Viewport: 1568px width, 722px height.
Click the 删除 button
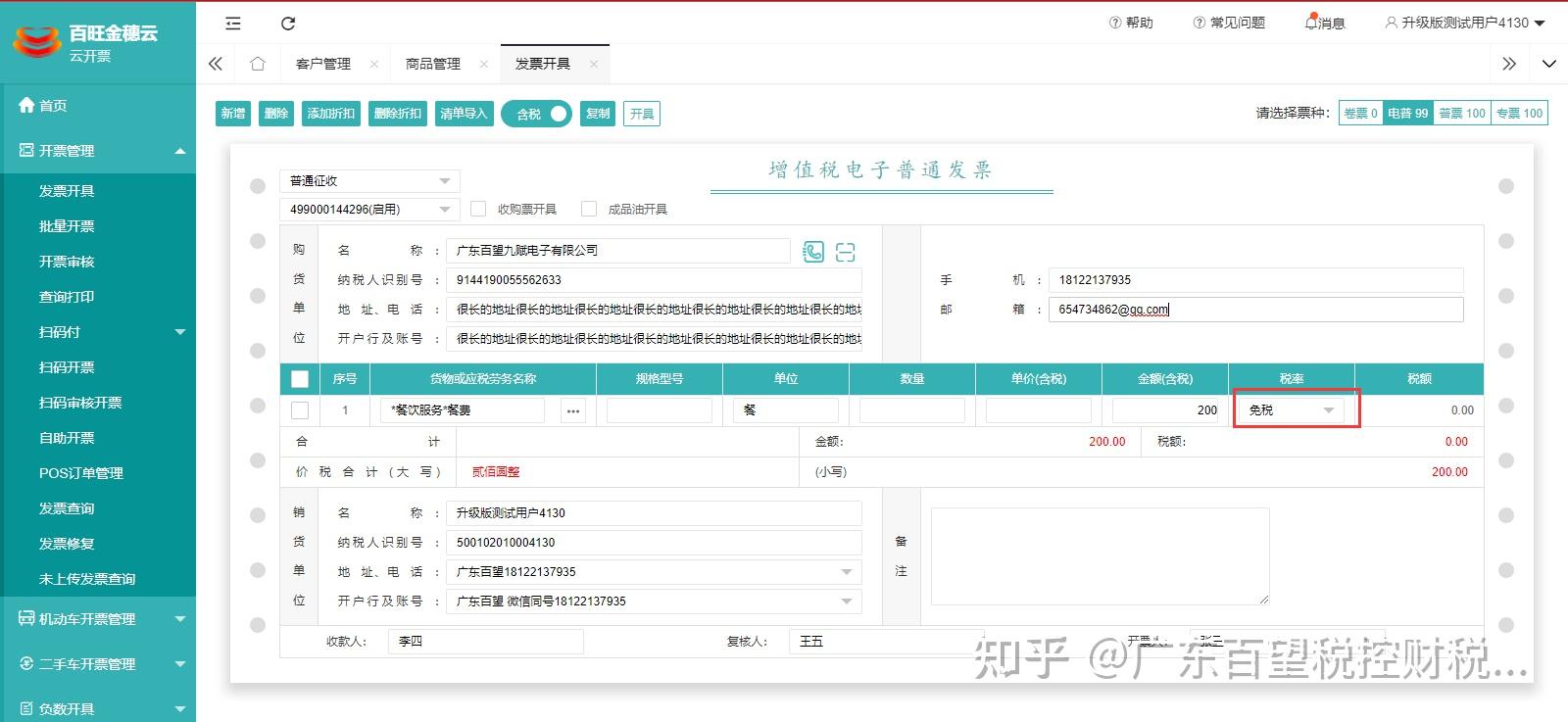point(276,114)
